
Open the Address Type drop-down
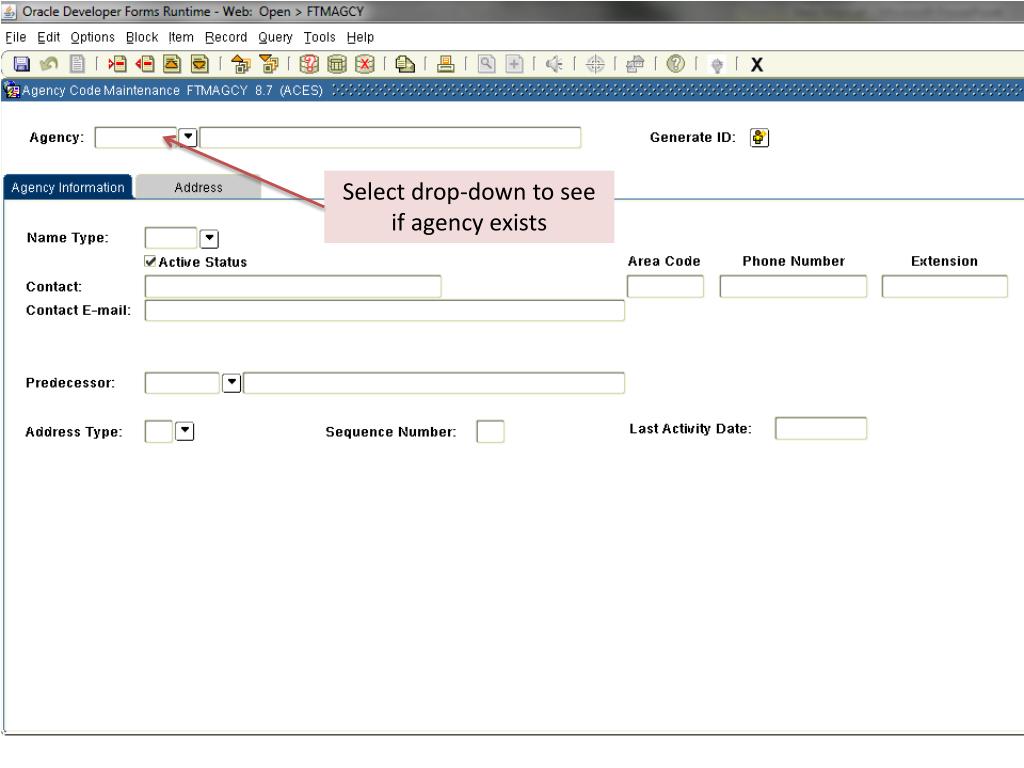point(185,431)
